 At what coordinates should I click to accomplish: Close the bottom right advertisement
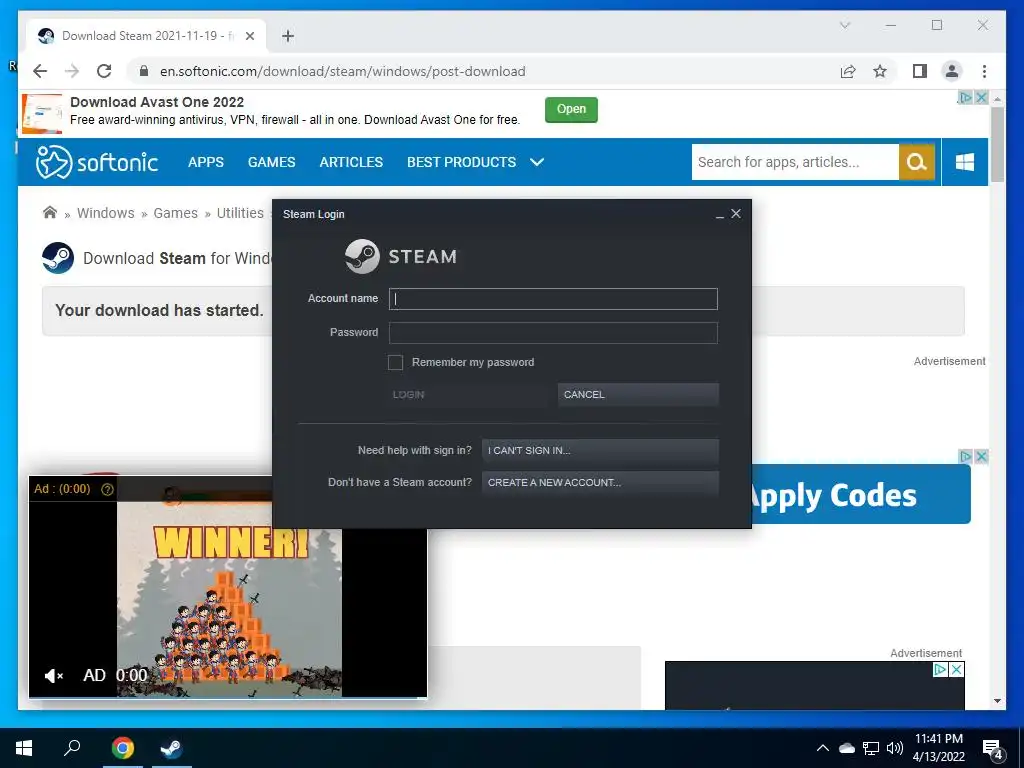pos(956,669)
